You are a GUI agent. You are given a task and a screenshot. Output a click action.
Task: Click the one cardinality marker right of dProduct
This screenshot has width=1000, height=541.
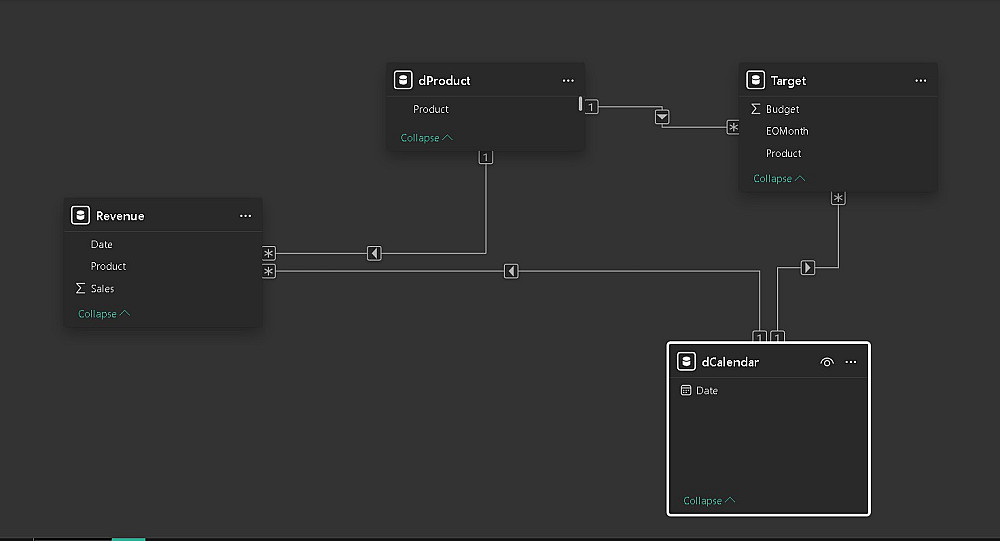591,107
